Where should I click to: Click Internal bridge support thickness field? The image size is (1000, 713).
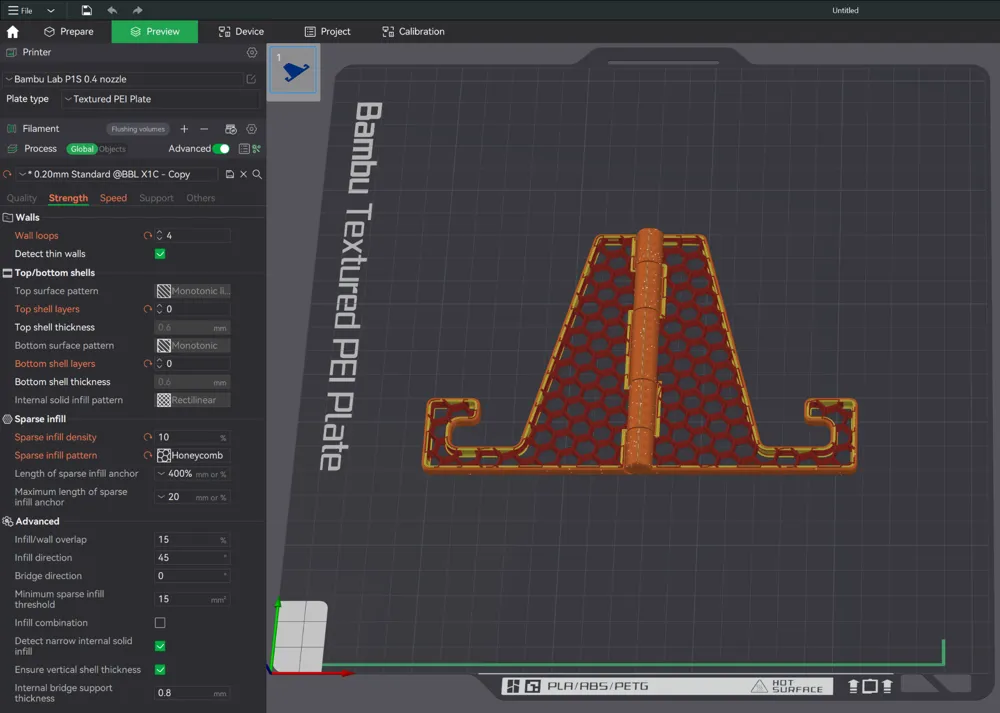tap(193, 693)
